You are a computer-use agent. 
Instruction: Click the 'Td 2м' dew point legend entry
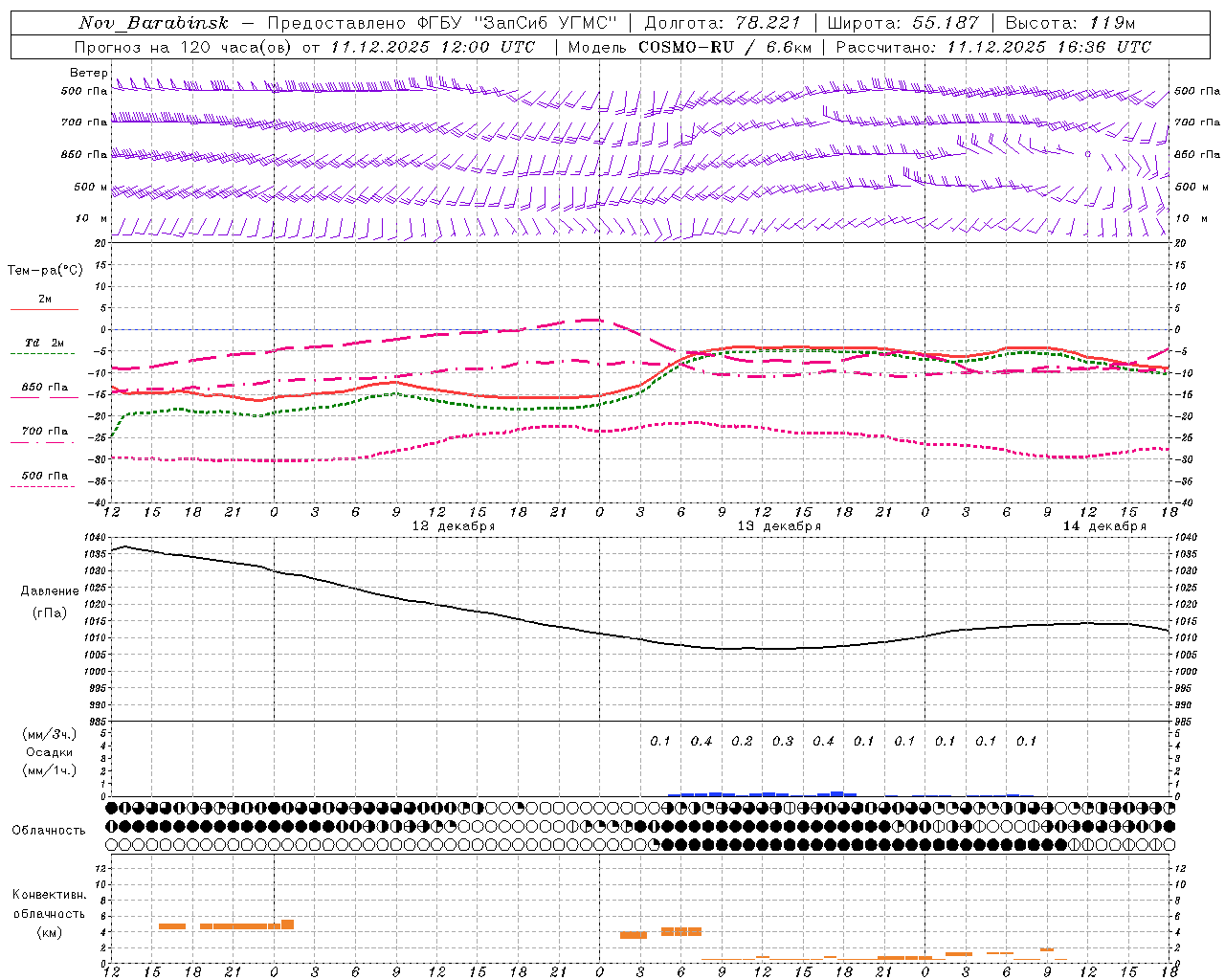tap(45, 343)
